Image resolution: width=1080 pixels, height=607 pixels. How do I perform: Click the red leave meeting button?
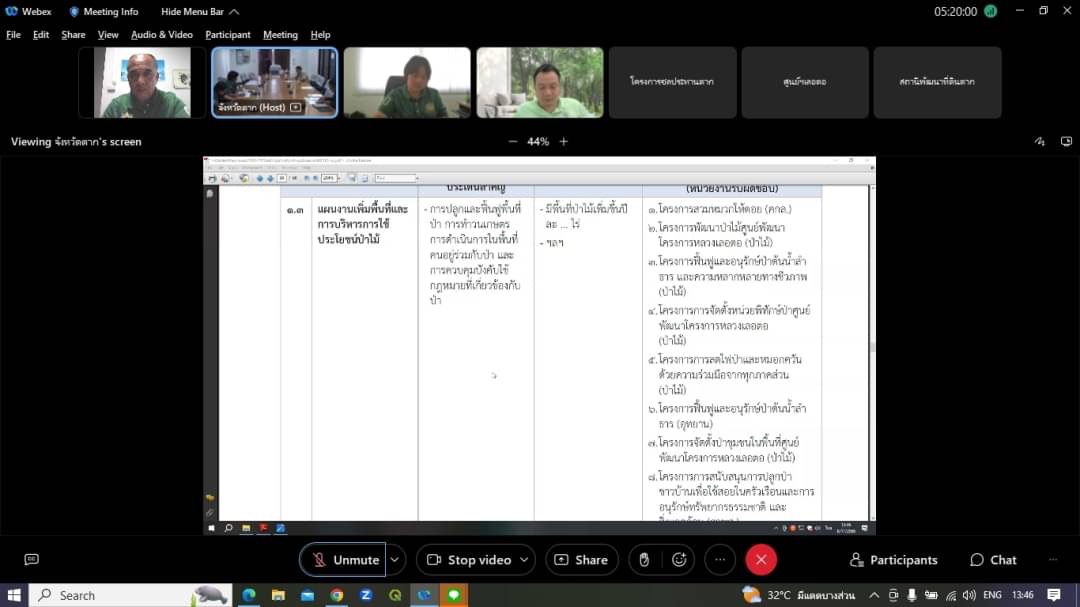click(760, 559)
